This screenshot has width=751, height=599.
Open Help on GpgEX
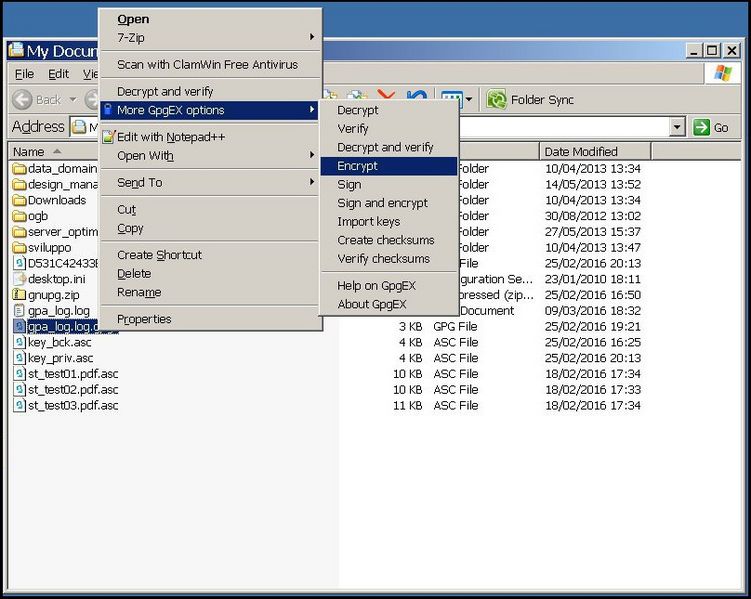388,286
